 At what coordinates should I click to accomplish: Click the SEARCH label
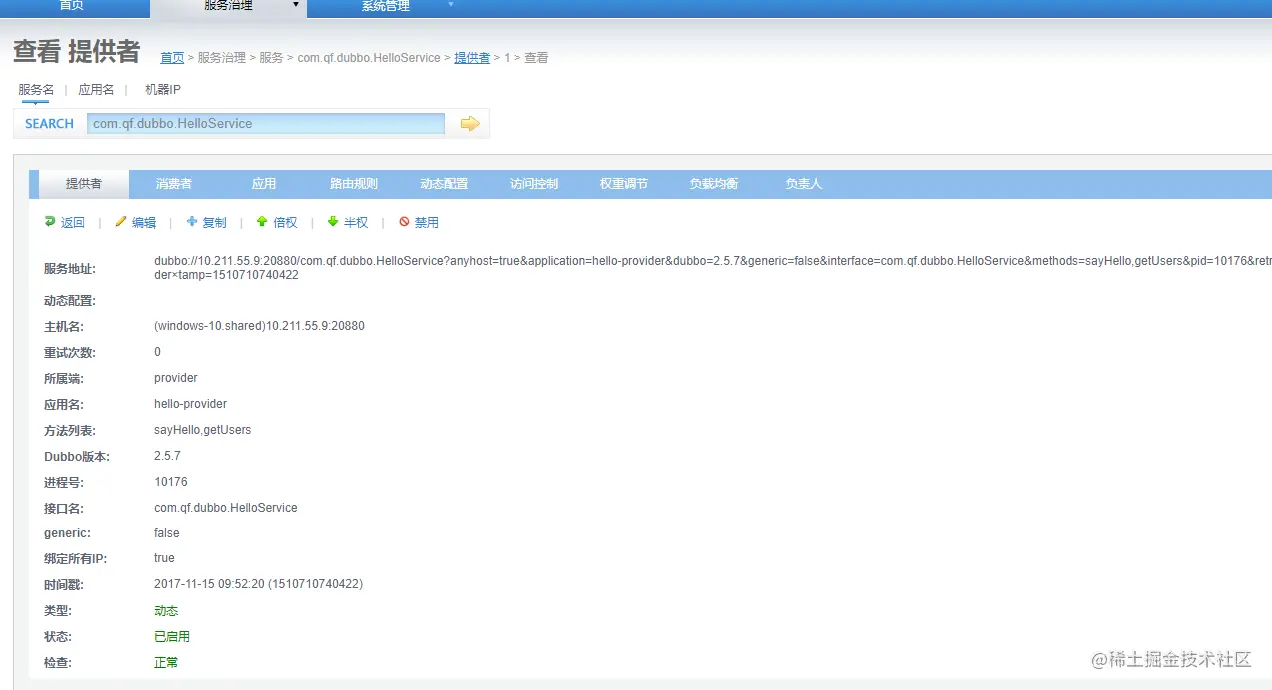pyautogui.click(x=49, y=124)
